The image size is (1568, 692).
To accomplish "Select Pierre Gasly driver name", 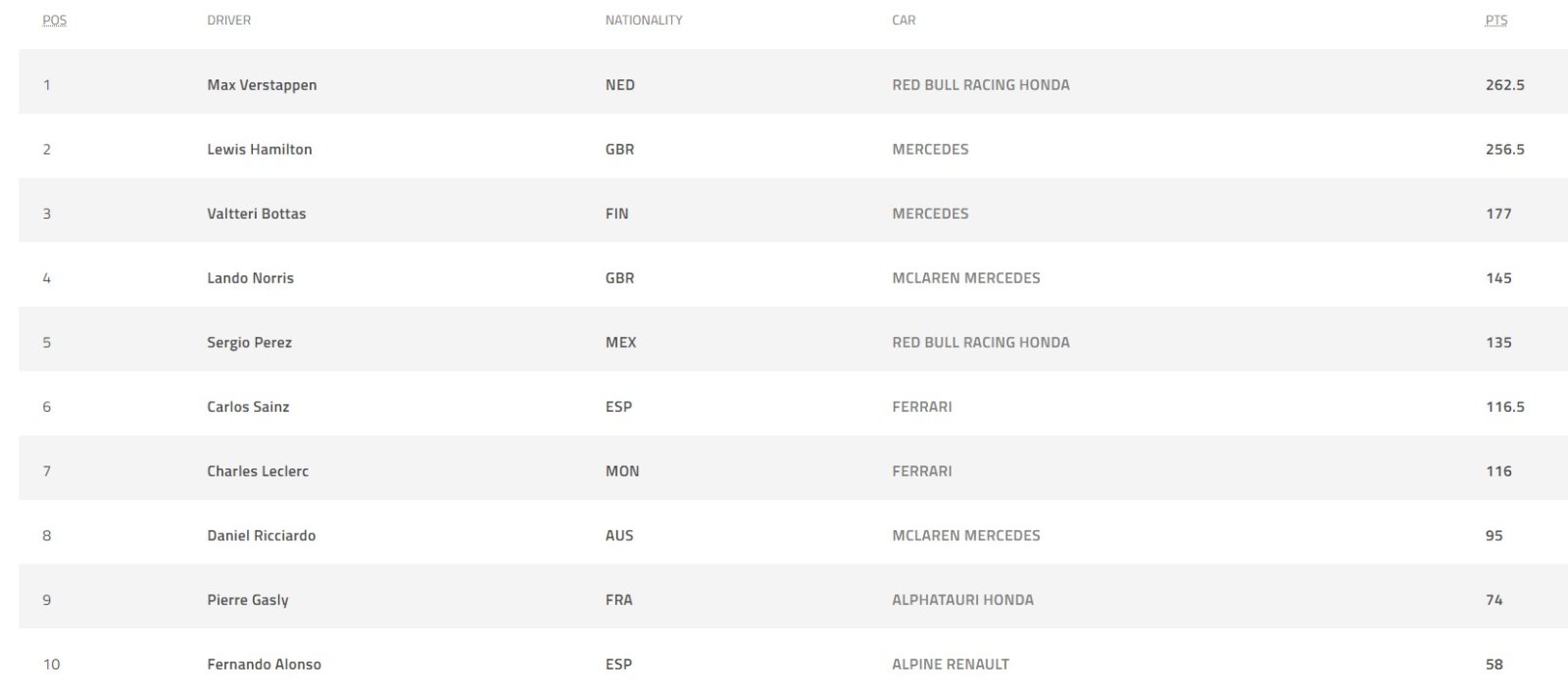I will 248,600.
